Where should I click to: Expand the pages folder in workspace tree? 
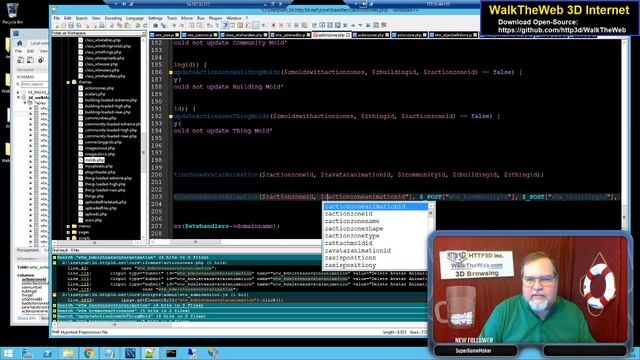[68, 232]
